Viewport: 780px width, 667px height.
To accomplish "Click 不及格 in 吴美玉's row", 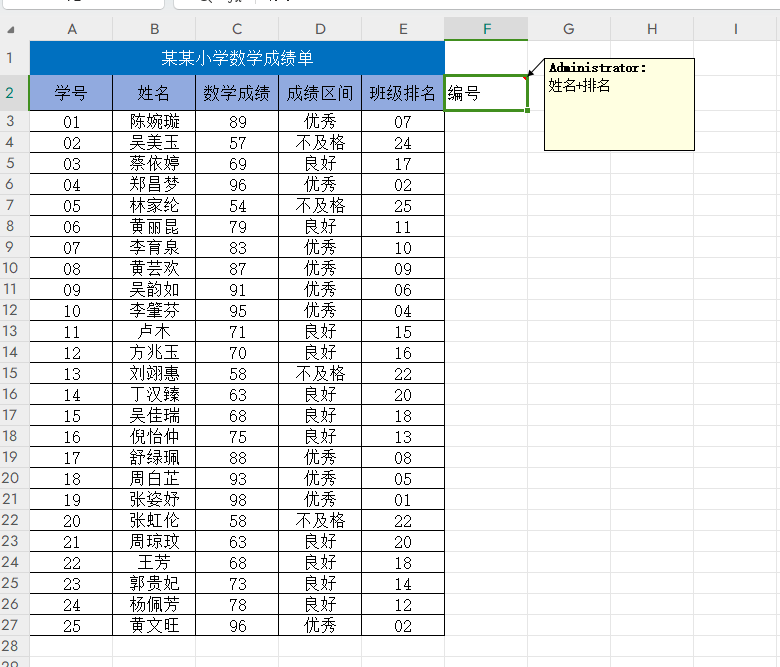I will tap(320, 143).
